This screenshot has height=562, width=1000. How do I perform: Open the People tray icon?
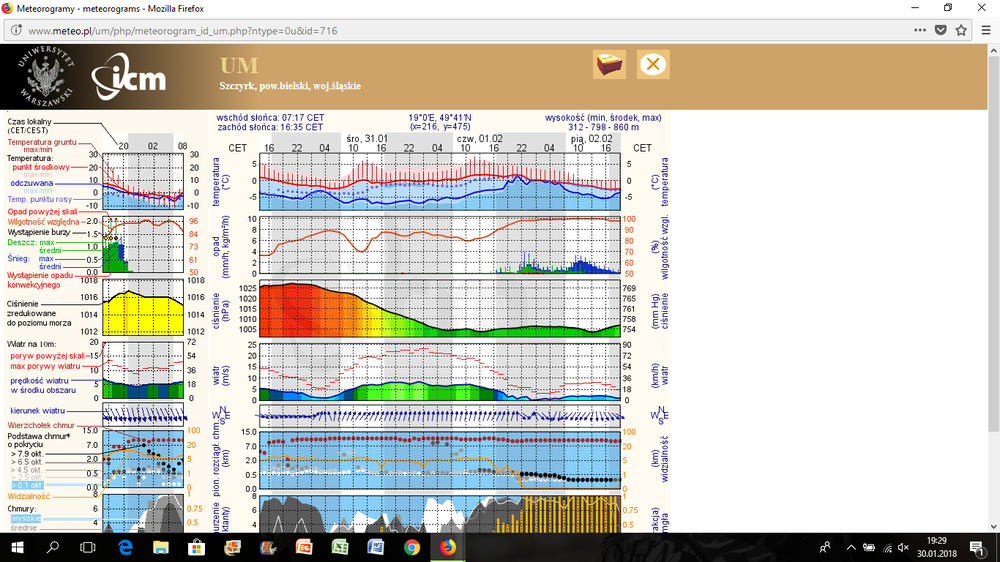pos(825,547)
